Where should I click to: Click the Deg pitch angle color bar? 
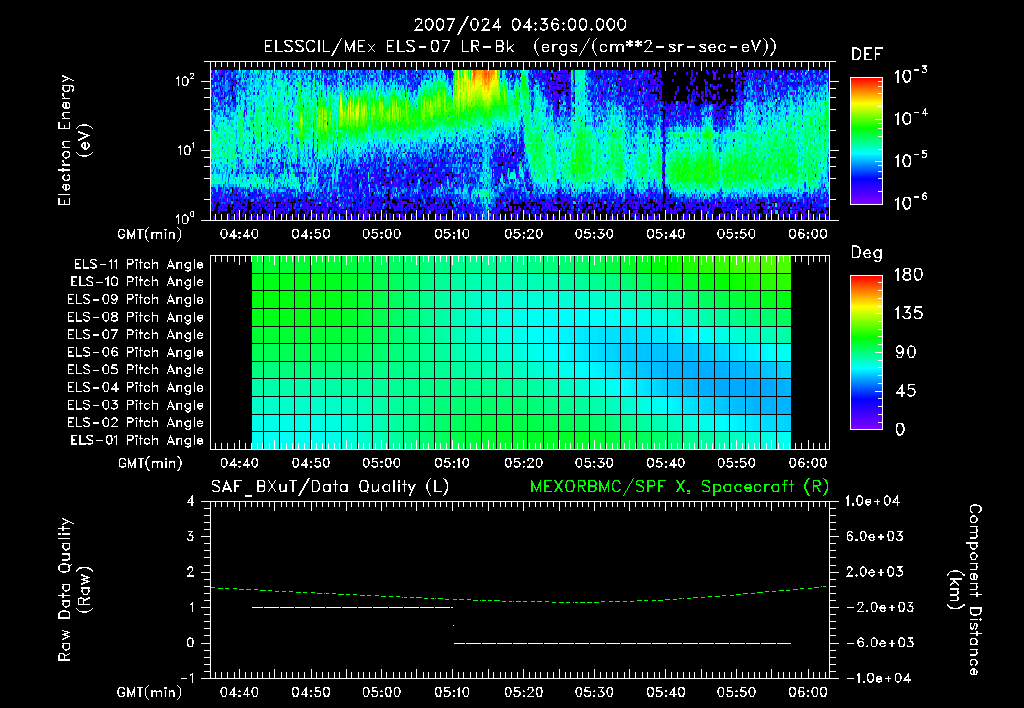866,352
